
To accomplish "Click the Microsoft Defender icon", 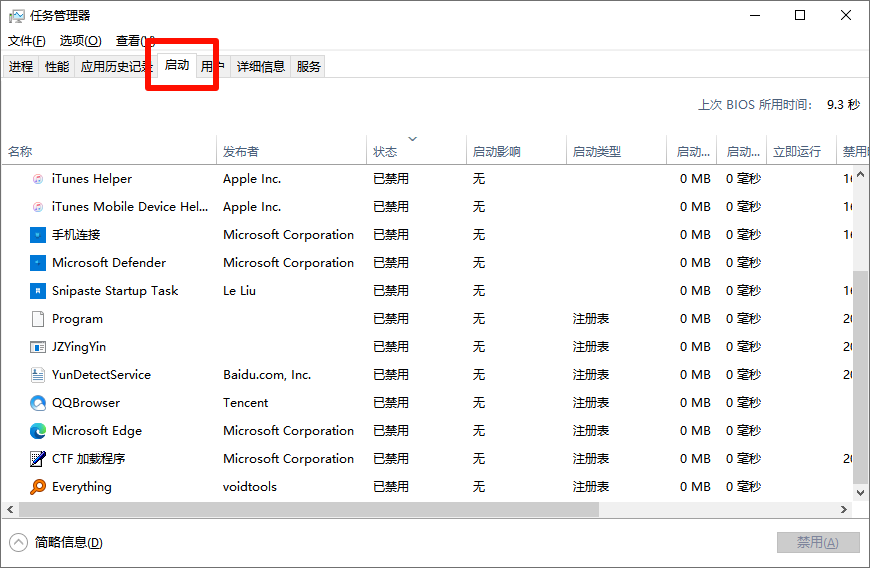I will click(x=38, y=263).
